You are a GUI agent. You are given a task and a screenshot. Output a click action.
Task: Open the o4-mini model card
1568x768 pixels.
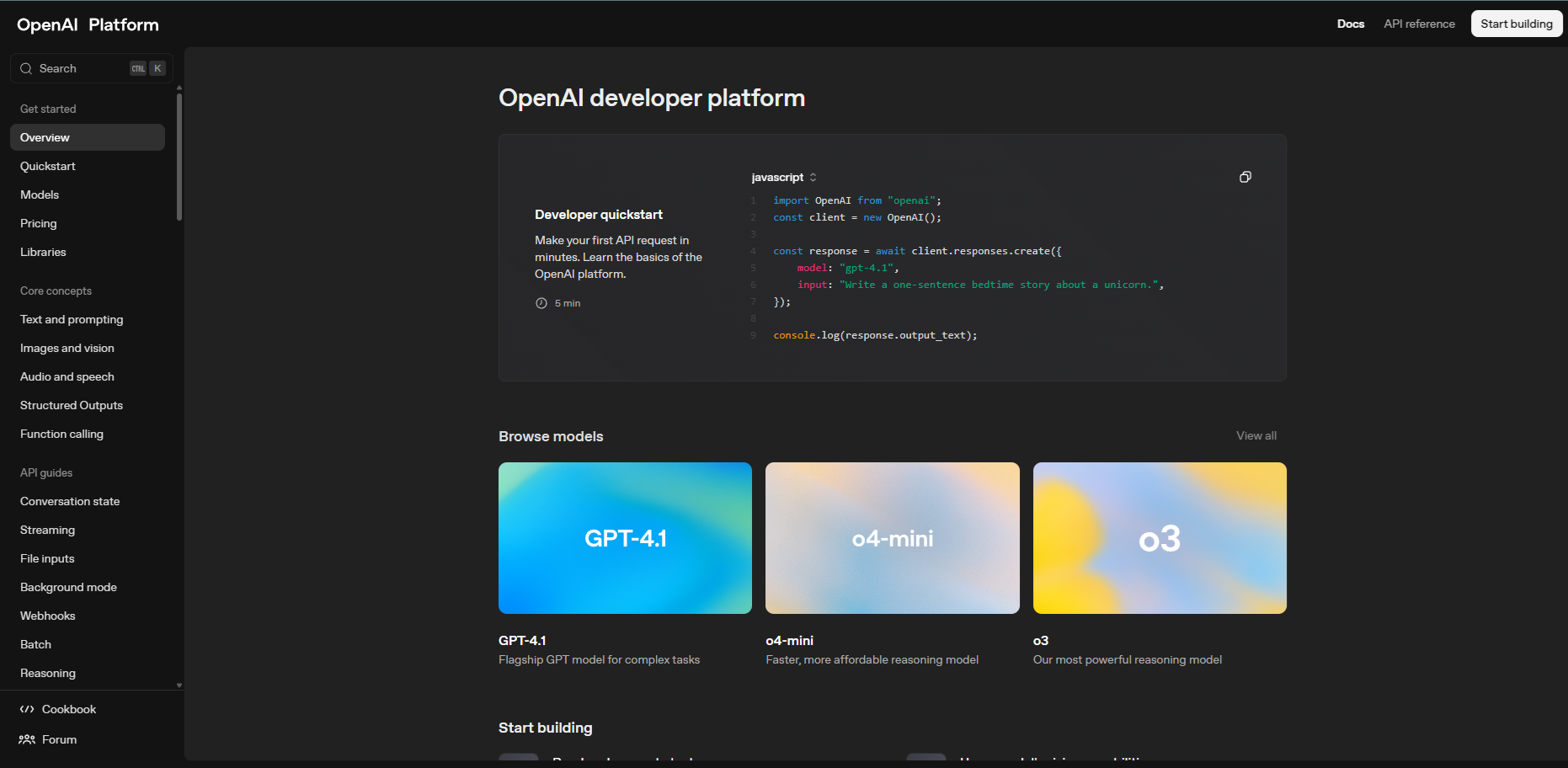(x=892, y=538)
